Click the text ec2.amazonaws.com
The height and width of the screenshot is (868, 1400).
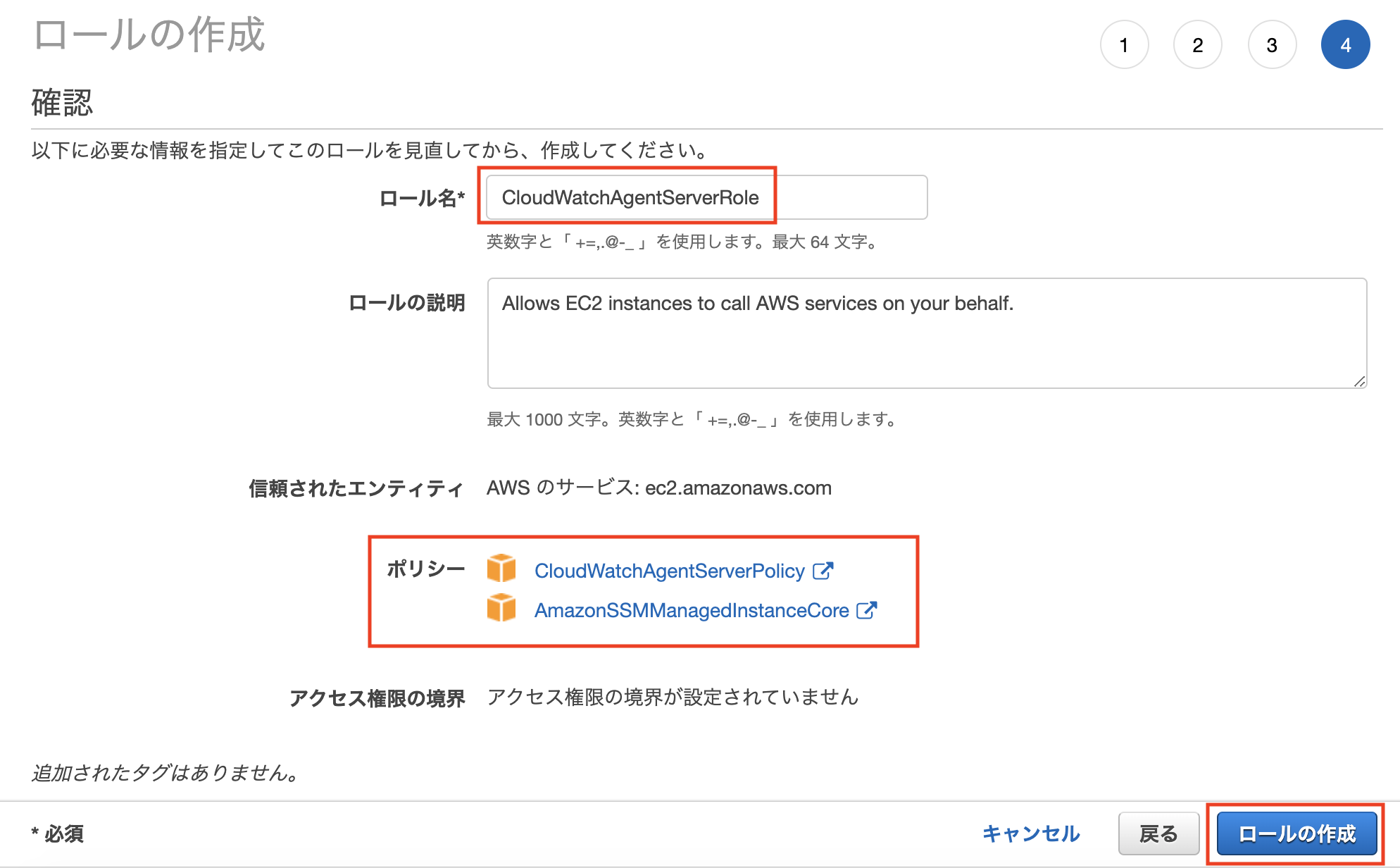738,488
